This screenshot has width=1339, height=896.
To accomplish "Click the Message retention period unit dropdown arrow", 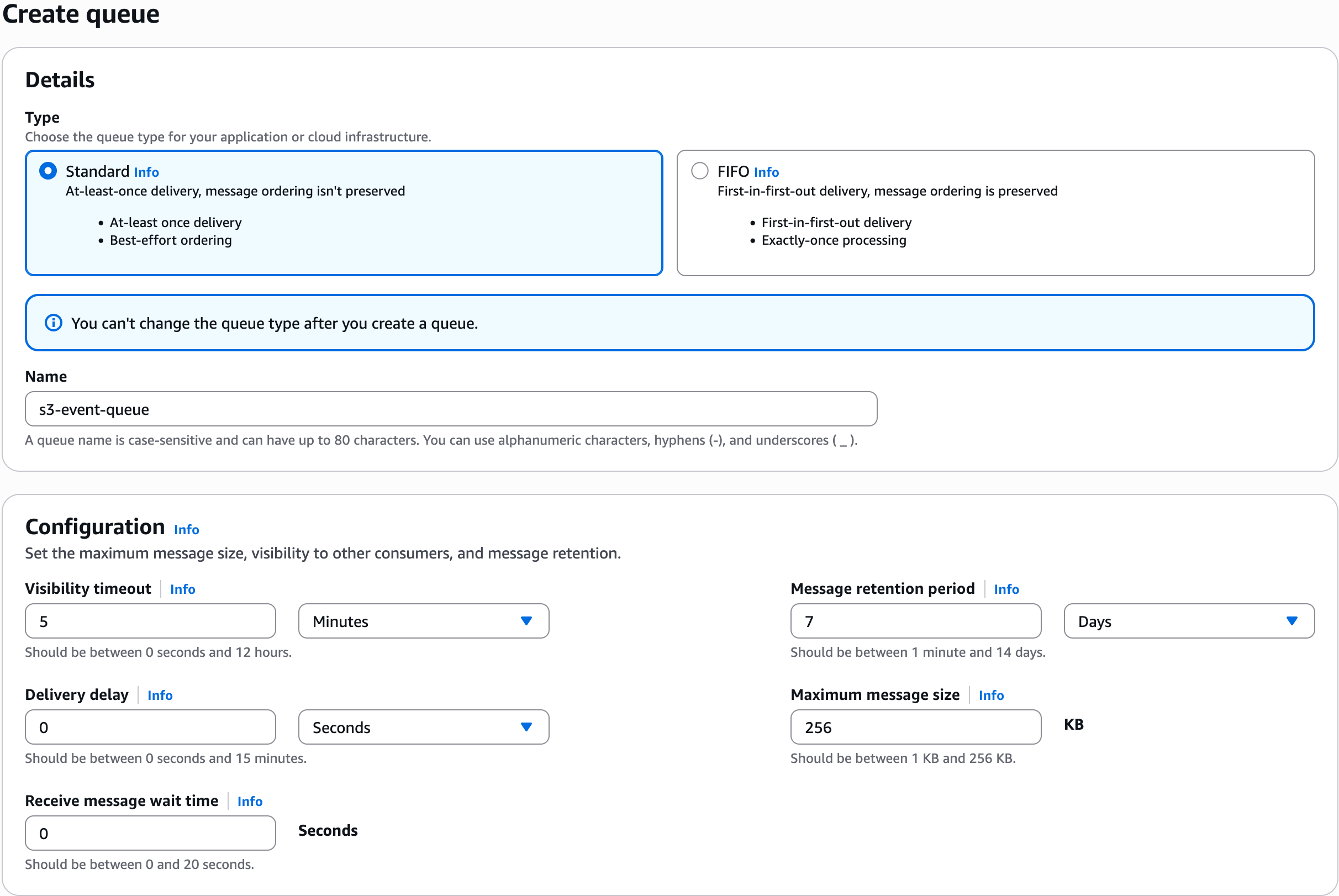I will point(1293,621).
